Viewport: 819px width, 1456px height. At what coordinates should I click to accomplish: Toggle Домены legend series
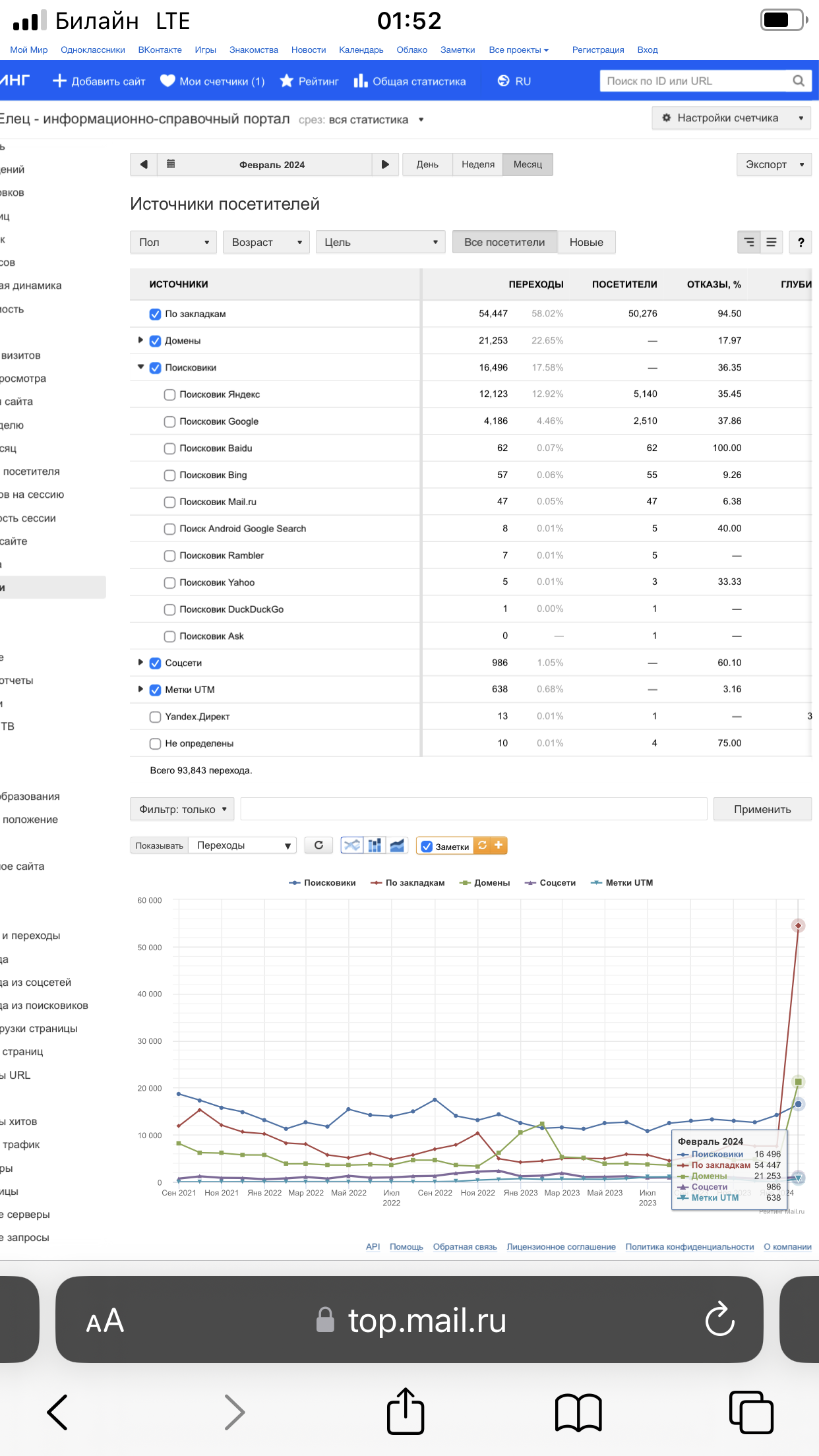pyautogui.click(x=485, y=883)
